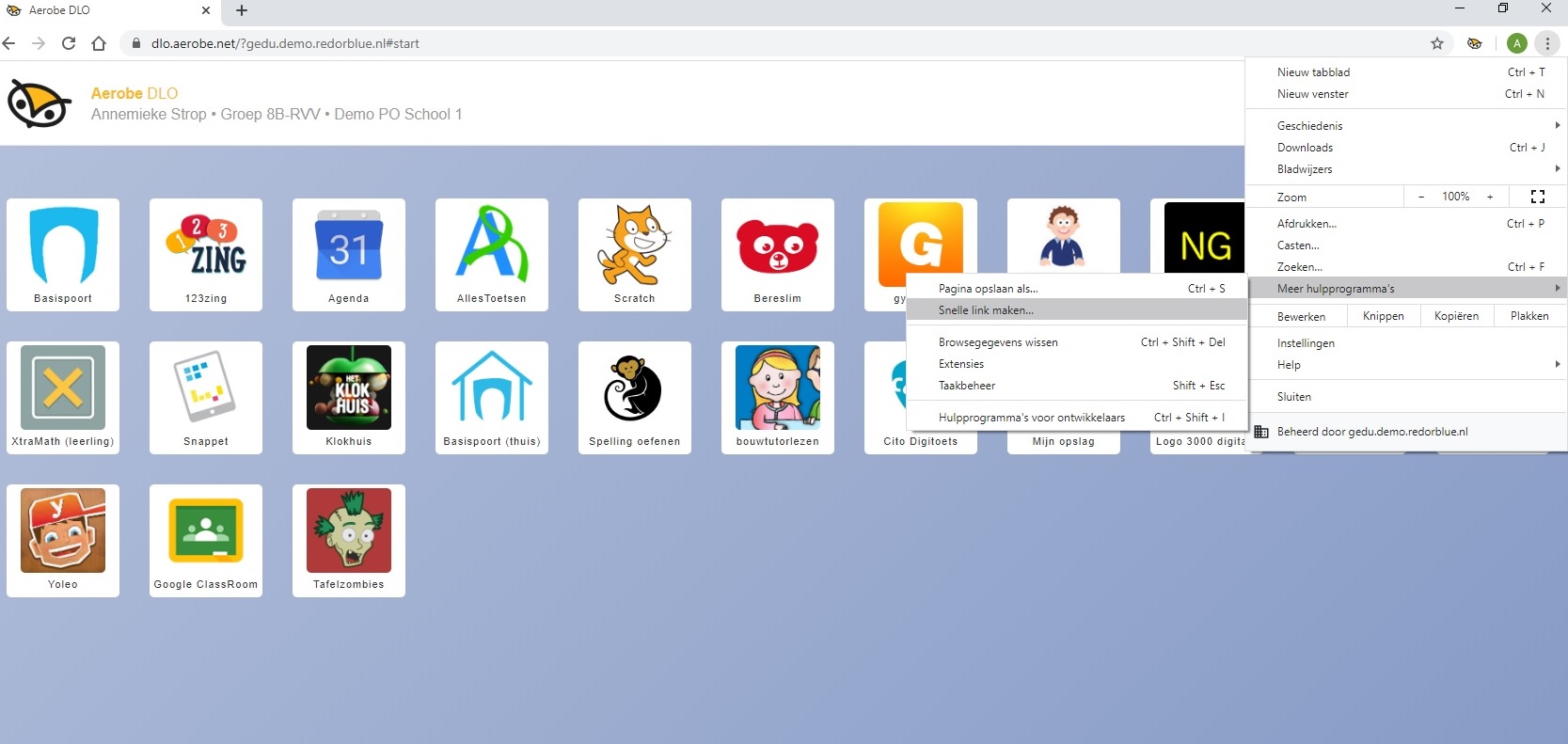Image resolution: width=1568 pixels, height=744 pixels.
Task: Close the Aerobe DLO tab
Action: pos(206,10)
